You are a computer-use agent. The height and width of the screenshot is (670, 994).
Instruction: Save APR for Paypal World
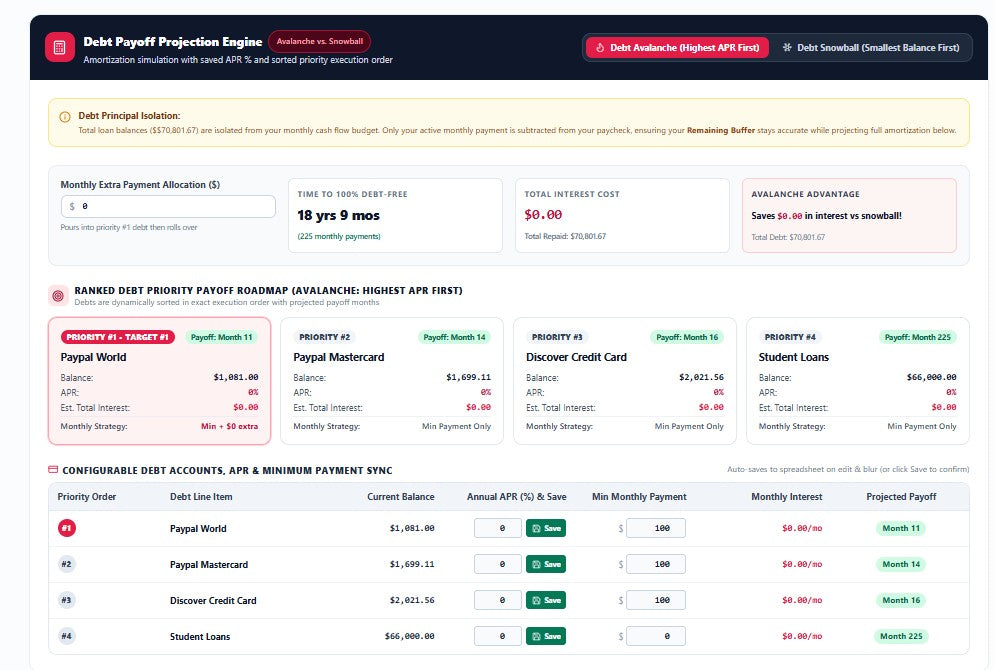(546, 528)
